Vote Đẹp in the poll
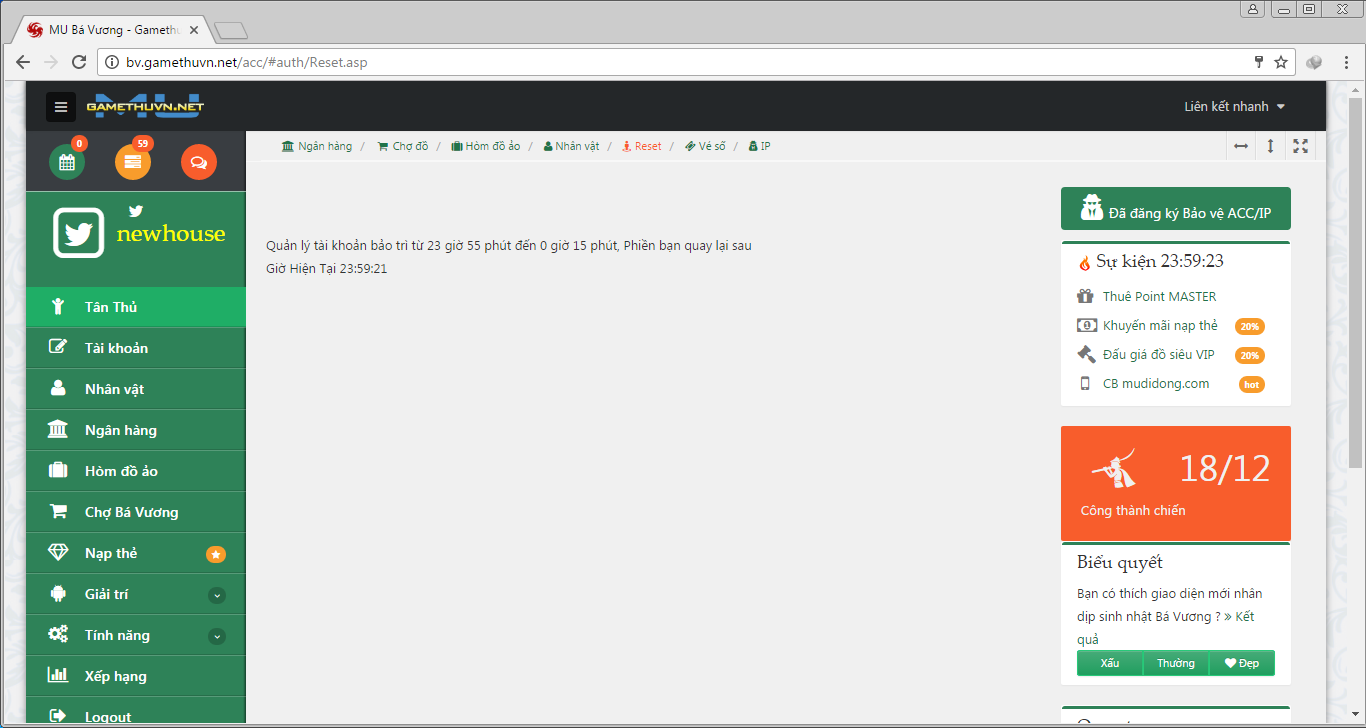This screenshot has height=728, width=1366. click(1242, 663)
